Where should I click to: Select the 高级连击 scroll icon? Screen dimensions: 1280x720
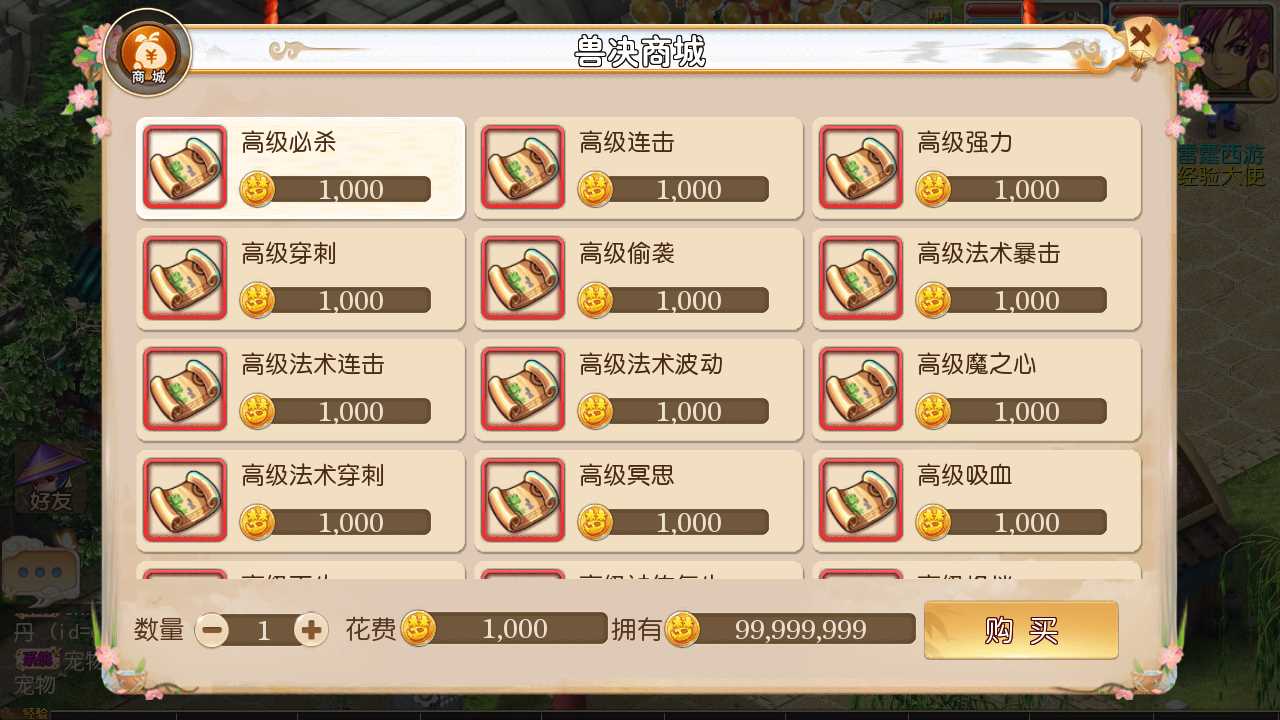[523, 167]
